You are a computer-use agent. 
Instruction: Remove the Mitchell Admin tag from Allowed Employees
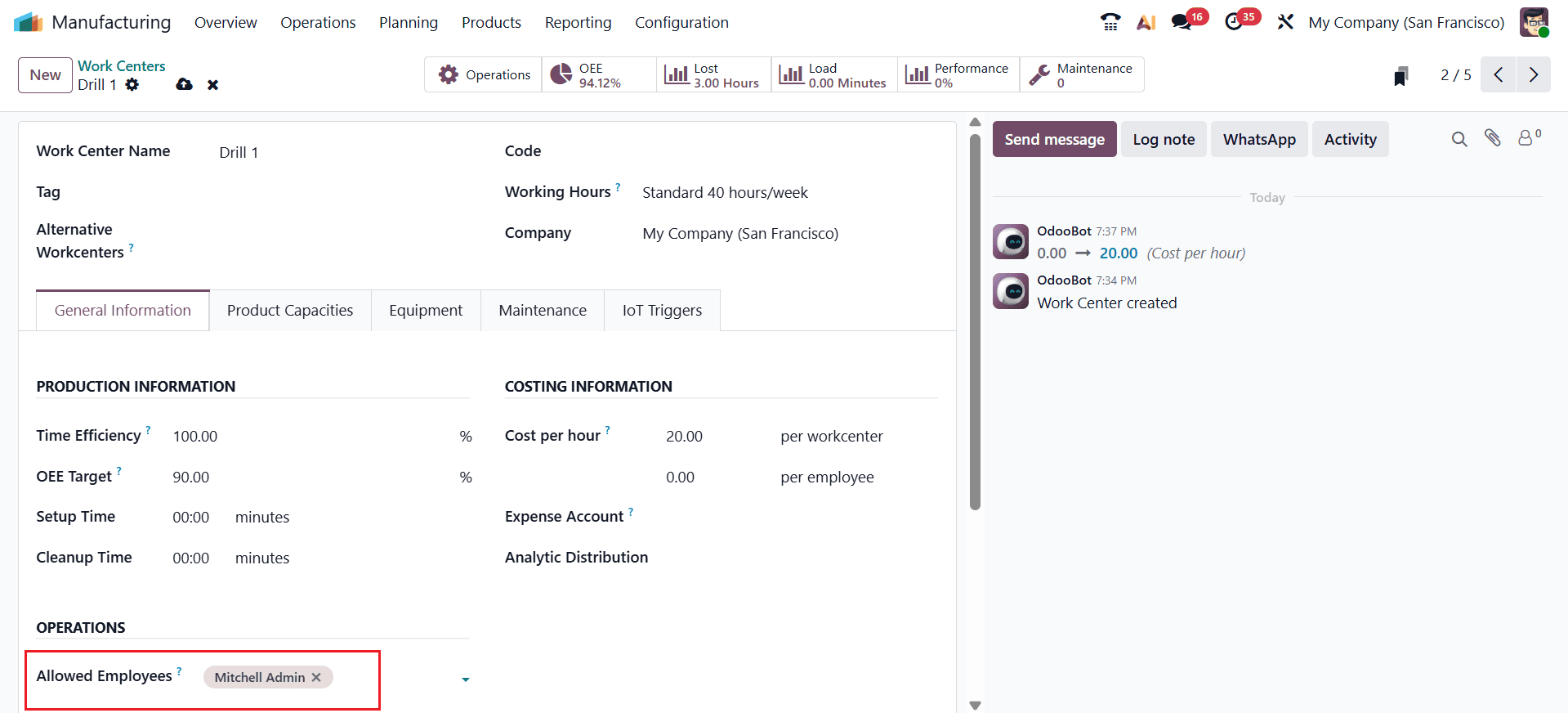(316, 677)
